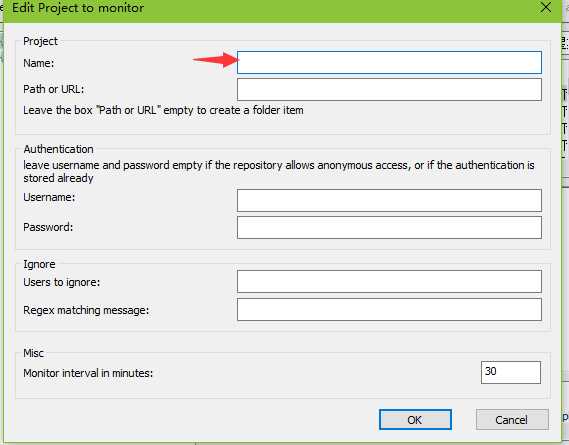The image size is (569, 445).
Task: Click into the Password field
Action: [389, 228]
